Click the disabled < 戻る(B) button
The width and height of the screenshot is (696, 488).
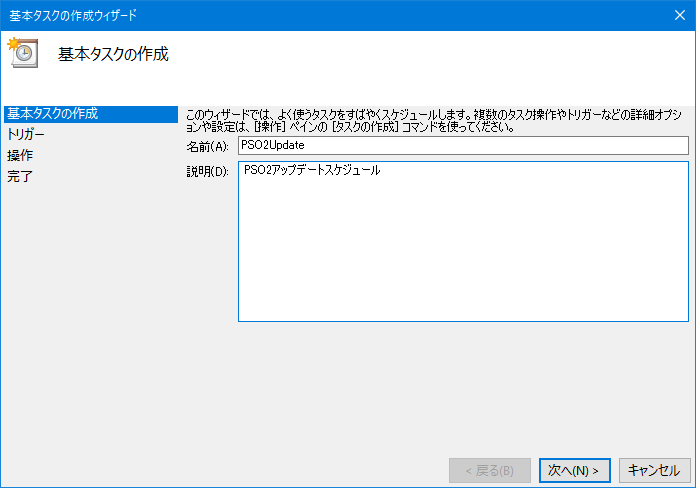490,470
